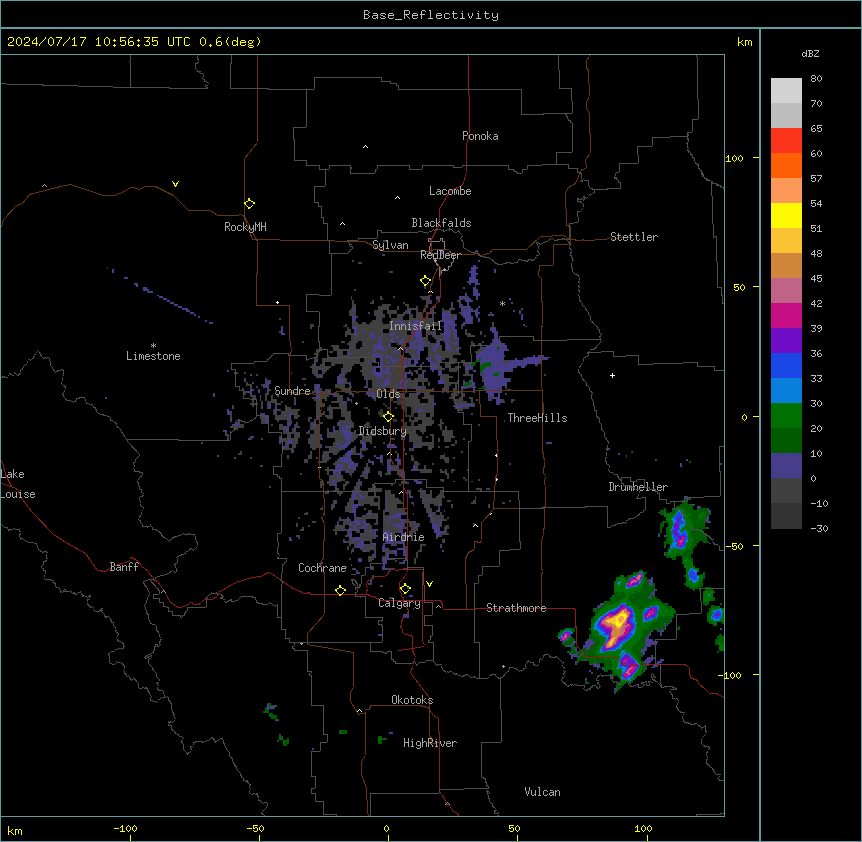Click the yellow diamond marker below RedDeer

tap(426, 281)
